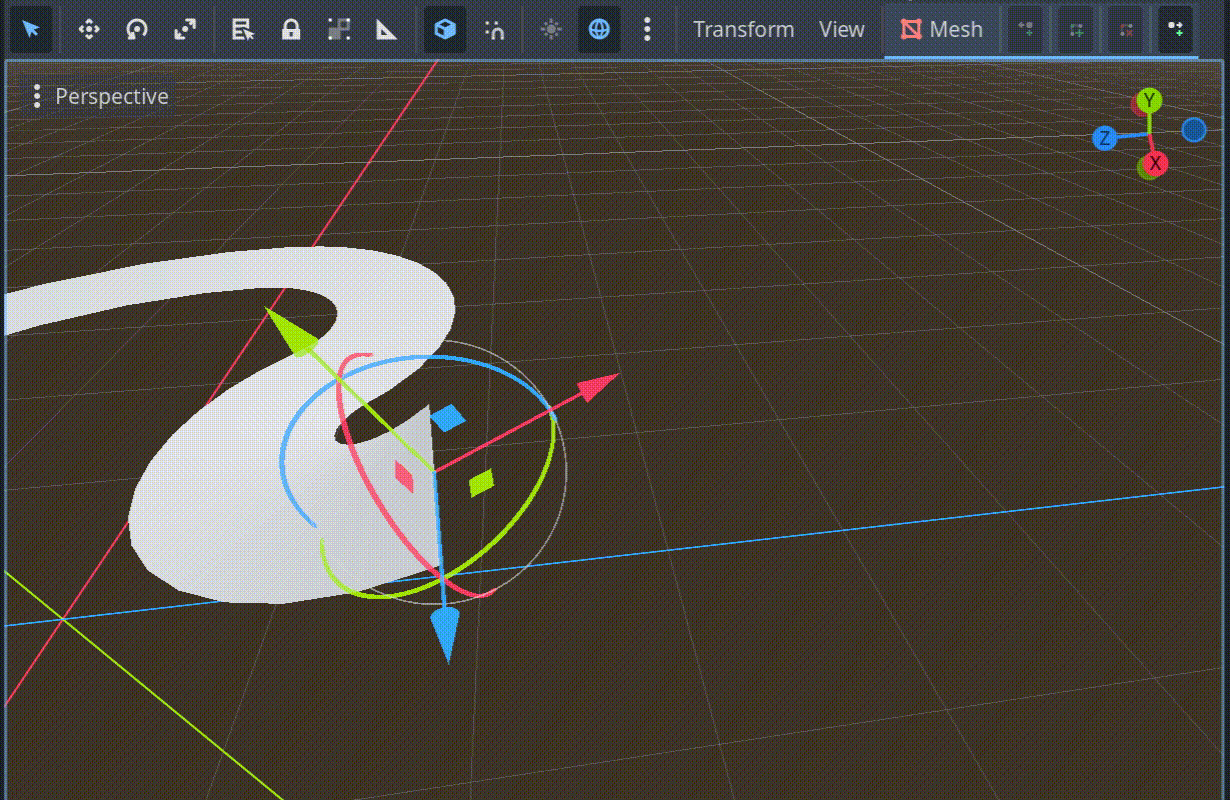Snap view to Z axis circle
This screenshot has width=1230, height=800.
tap(1104, 138)
